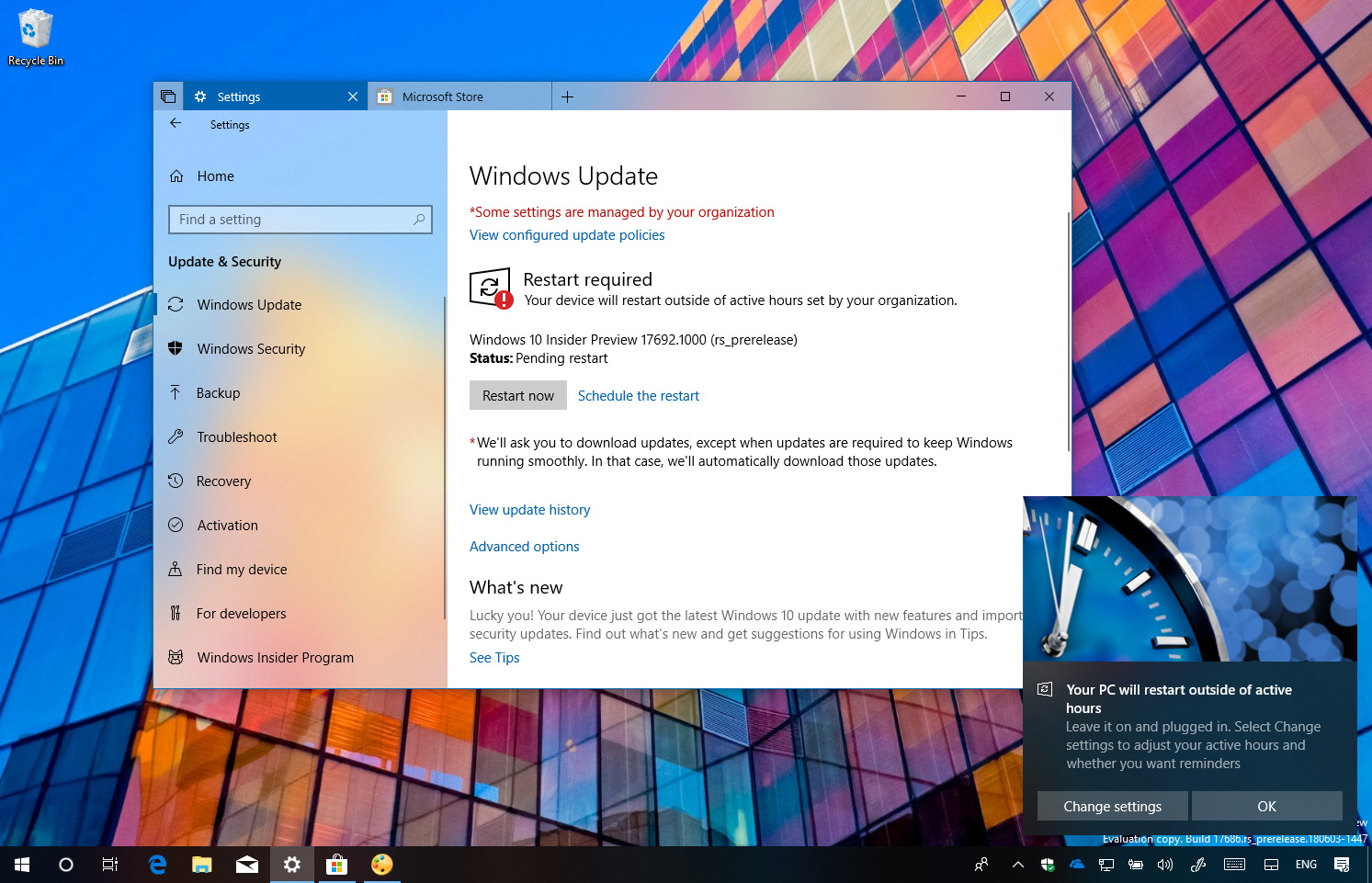
Task: Open the People icon in system tray
Action: click(981, 865)
